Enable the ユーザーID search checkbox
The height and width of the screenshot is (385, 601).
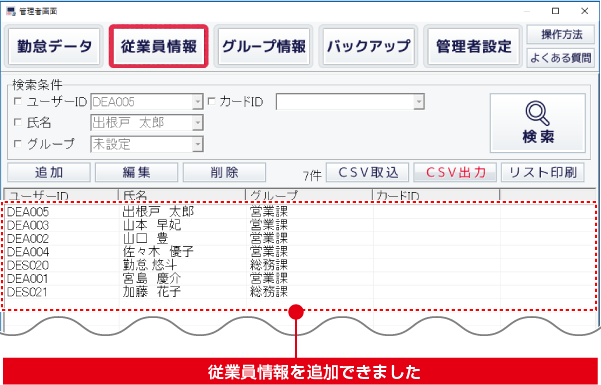pyautogui.click(x=18, y=102)
